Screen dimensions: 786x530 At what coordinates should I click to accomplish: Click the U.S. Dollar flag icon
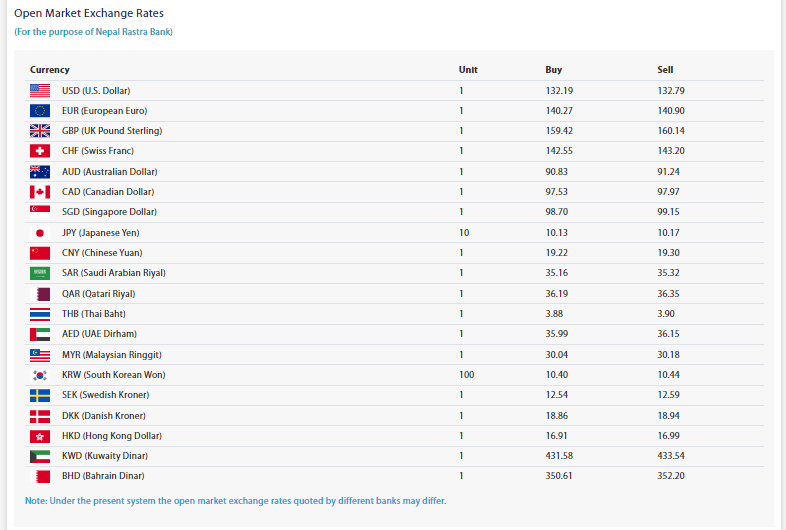tap(40, 91)
